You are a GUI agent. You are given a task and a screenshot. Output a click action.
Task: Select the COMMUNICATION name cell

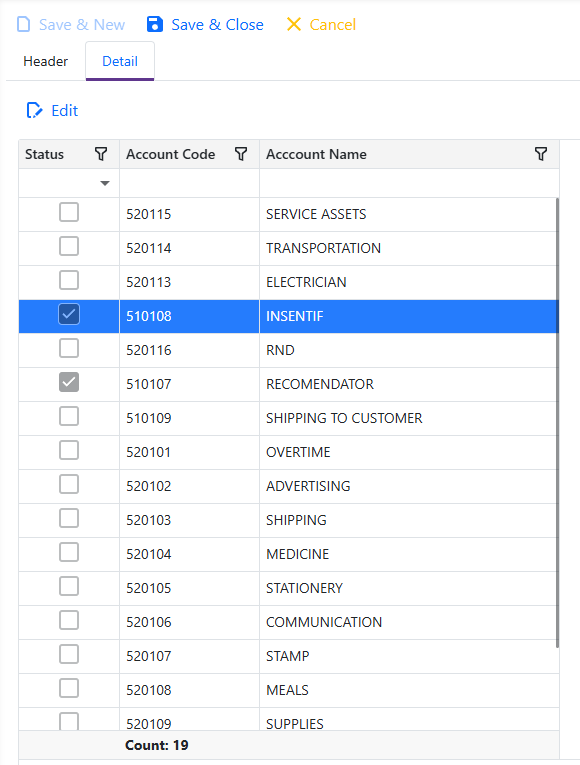tap(408, 622)
